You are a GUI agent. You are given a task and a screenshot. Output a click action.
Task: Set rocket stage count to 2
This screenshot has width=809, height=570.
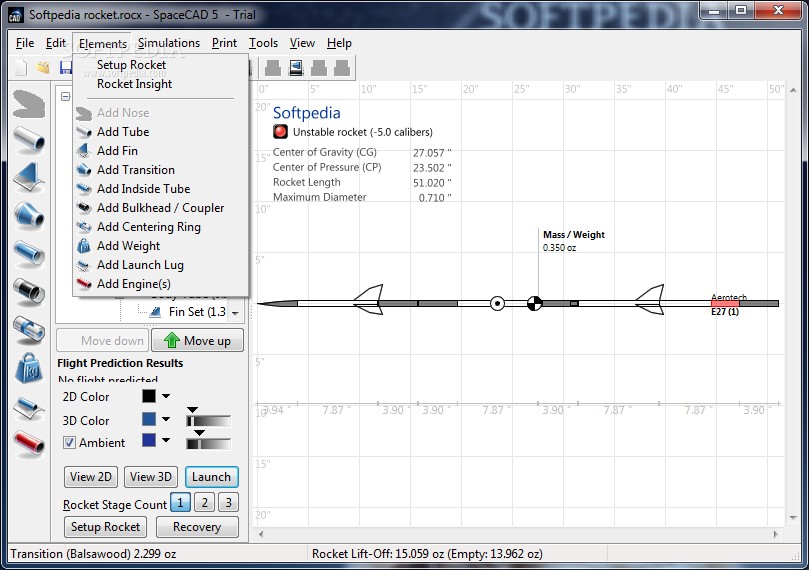(204, 502)
